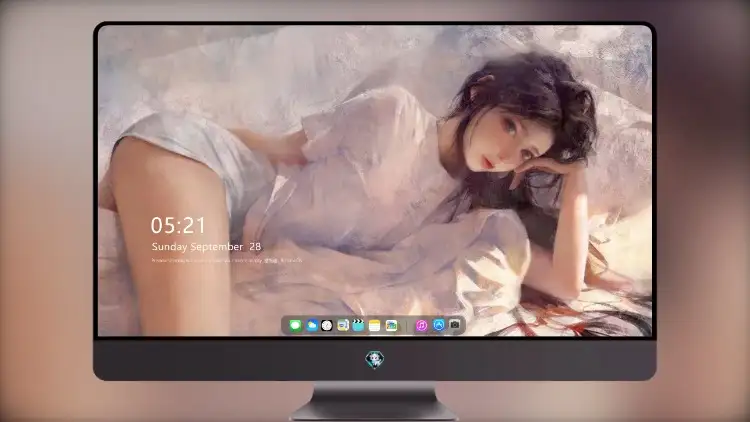Open the Weather app in dock

pyautogui.click(x=311, y=326)
